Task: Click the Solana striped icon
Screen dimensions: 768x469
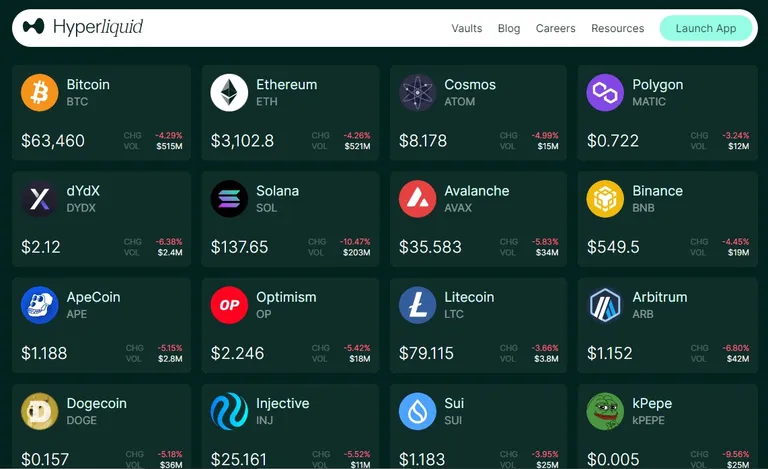Action: coord(229,199)
